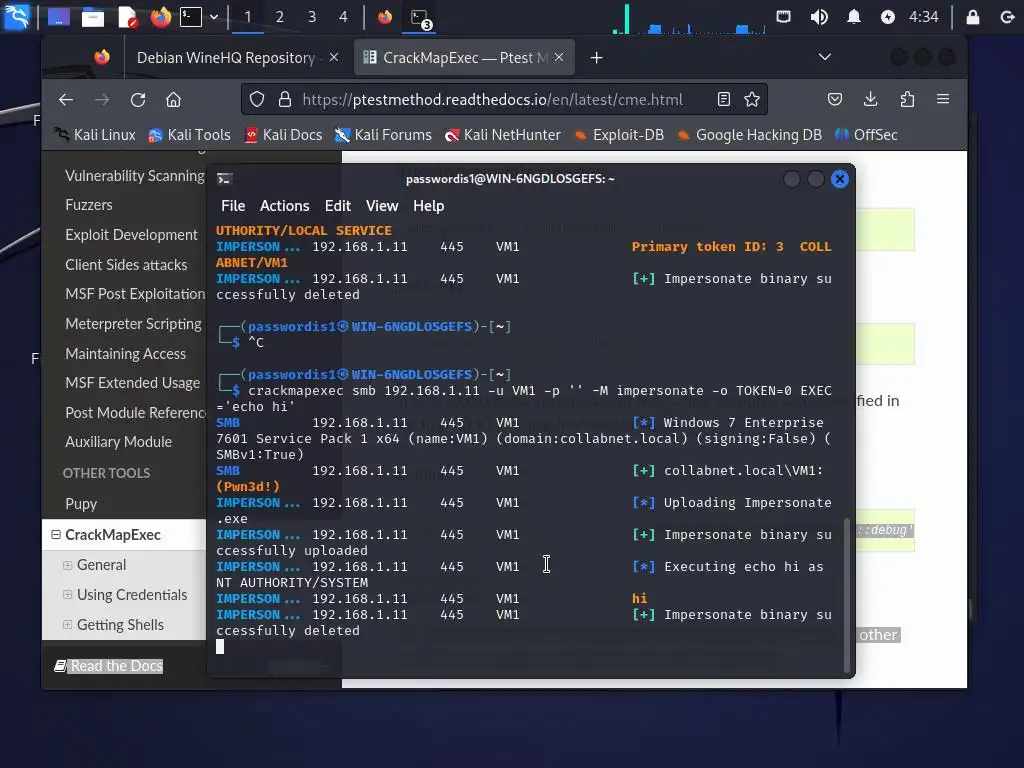The image size is (1024, 768).
Task: Open the terminal Actions menu
Action: 285,206
